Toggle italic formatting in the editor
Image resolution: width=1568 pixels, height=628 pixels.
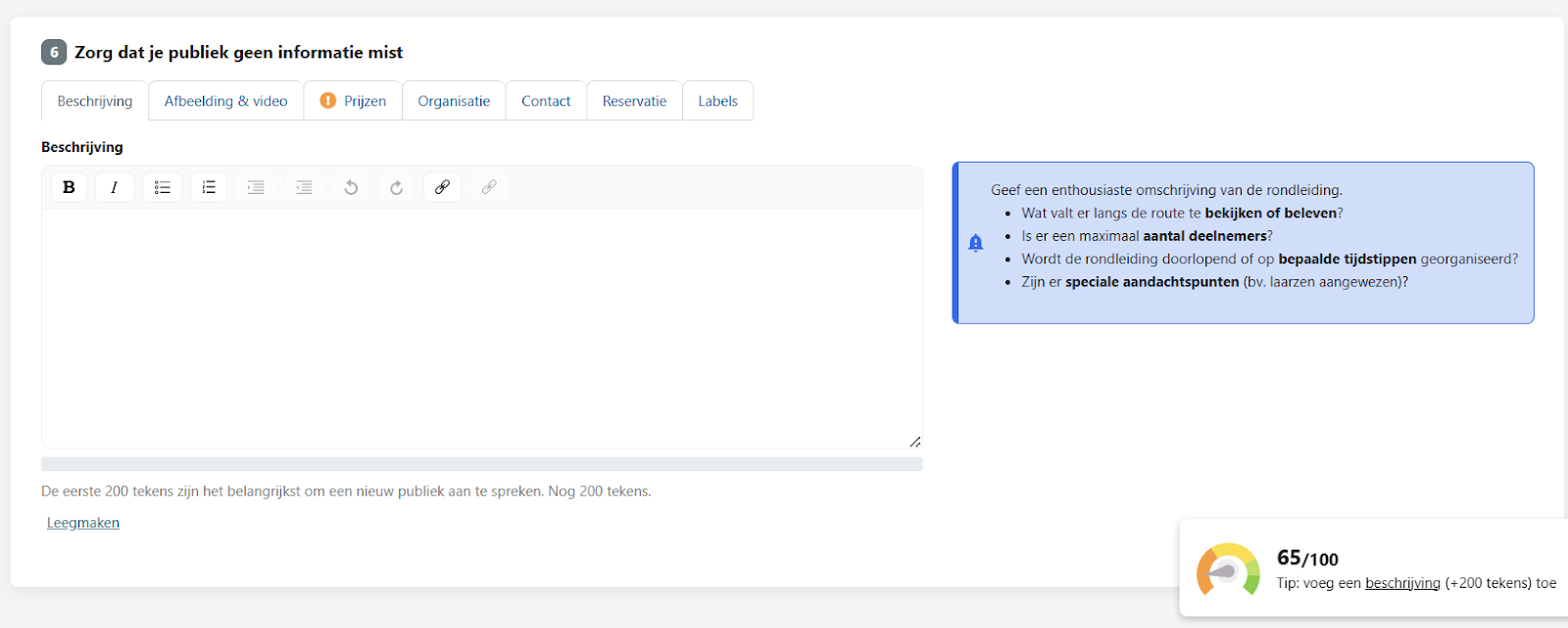coord(115,187)
